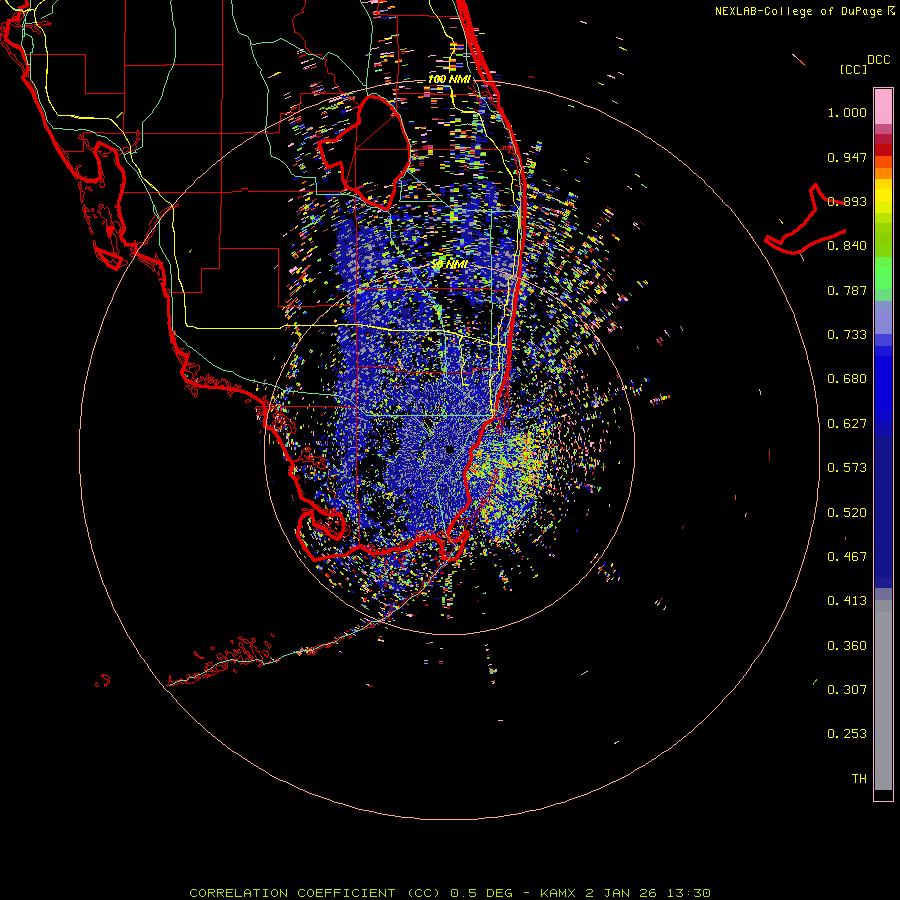Viewport: 900px width, 900px height.
Task: Pick the gray swatch in the color bar
Action: click(883, 695)
